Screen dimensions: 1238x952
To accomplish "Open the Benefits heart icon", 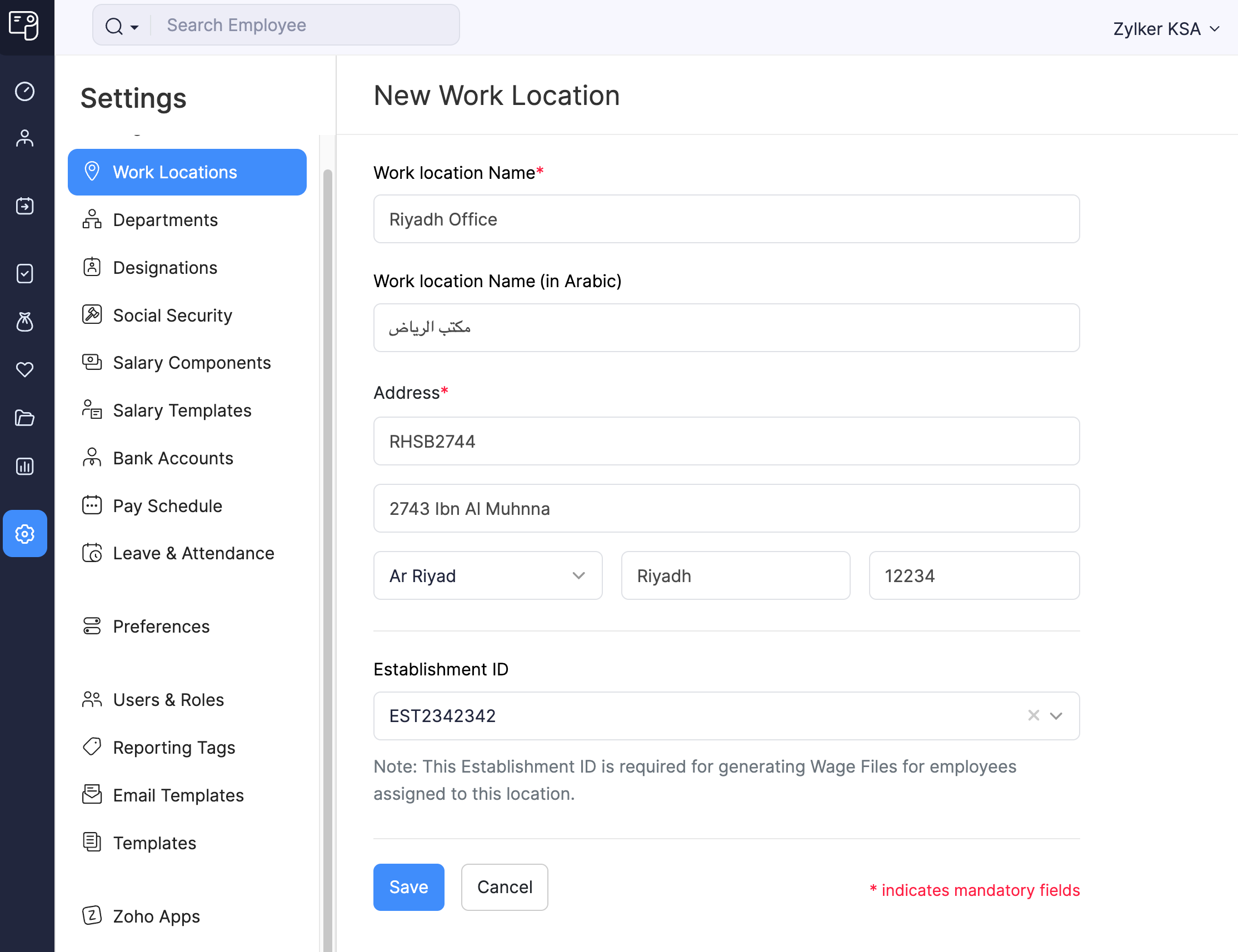I will coord(25,369).
